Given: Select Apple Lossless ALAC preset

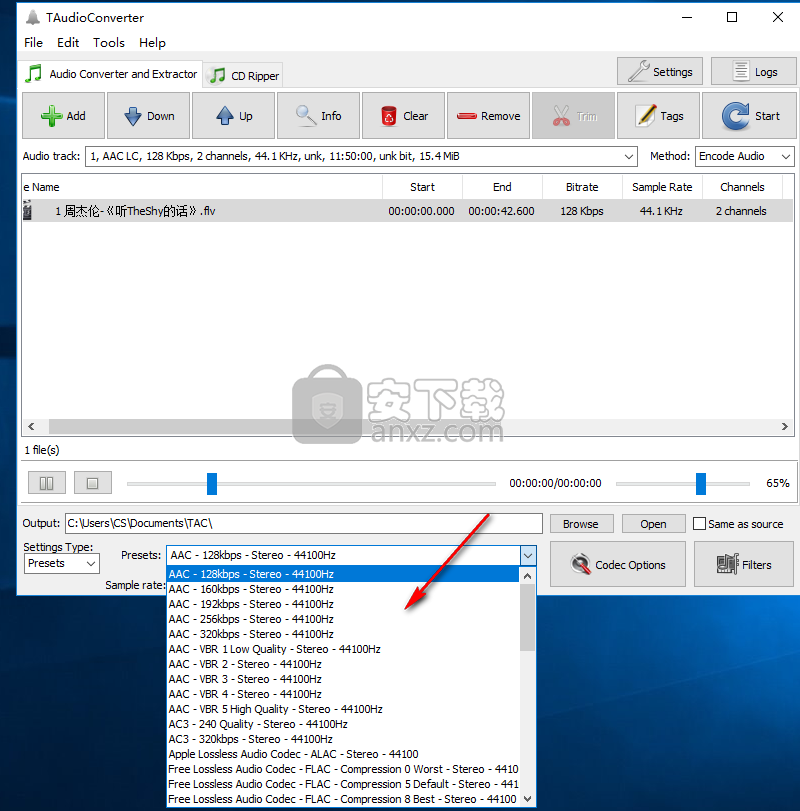Looking at the screenshot, I should [x=342, y=754].
